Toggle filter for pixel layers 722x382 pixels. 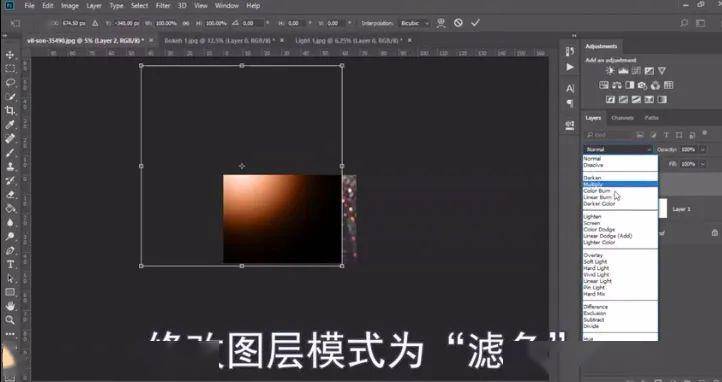tap(640, 135)
